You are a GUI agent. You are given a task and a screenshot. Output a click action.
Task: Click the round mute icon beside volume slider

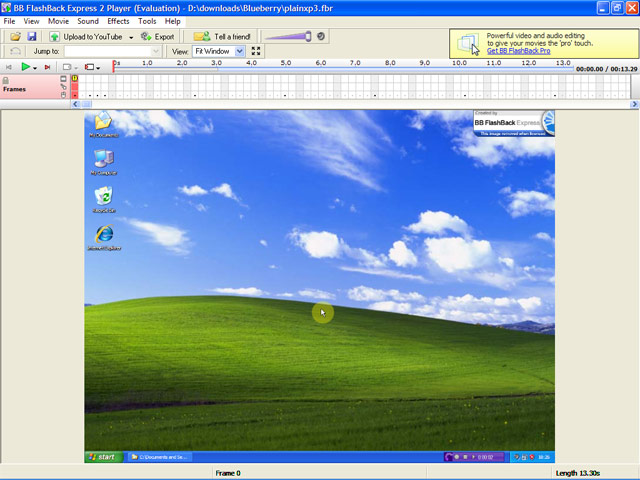pyautogui.click(x=321, y=36)
